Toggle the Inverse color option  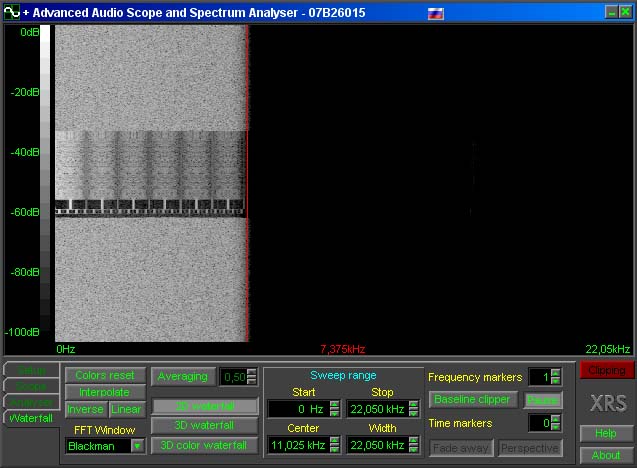click(x=86, y=409)
